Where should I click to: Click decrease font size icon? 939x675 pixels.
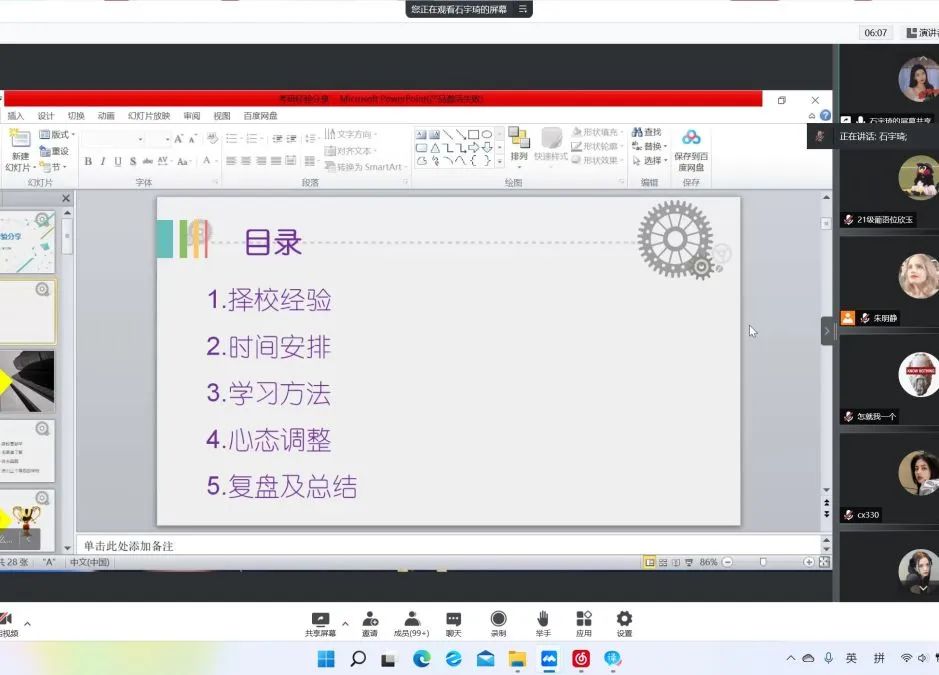(192, 139)
